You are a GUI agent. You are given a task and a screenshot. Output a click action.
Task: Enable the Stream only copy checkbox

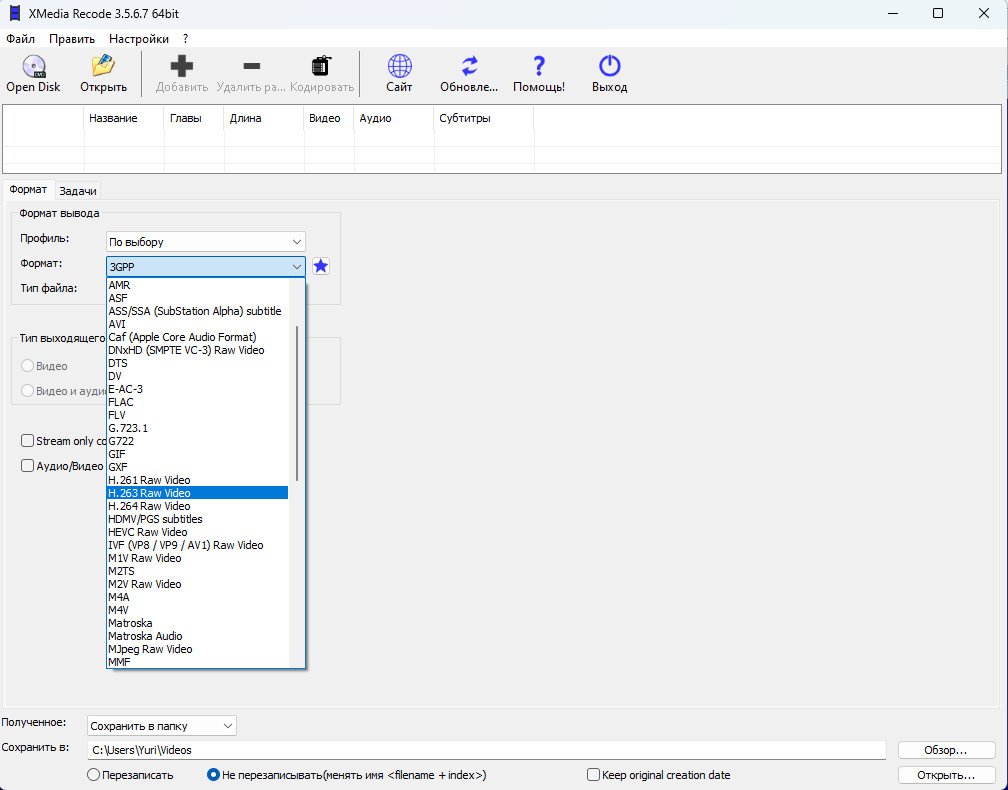coord(27,440)
